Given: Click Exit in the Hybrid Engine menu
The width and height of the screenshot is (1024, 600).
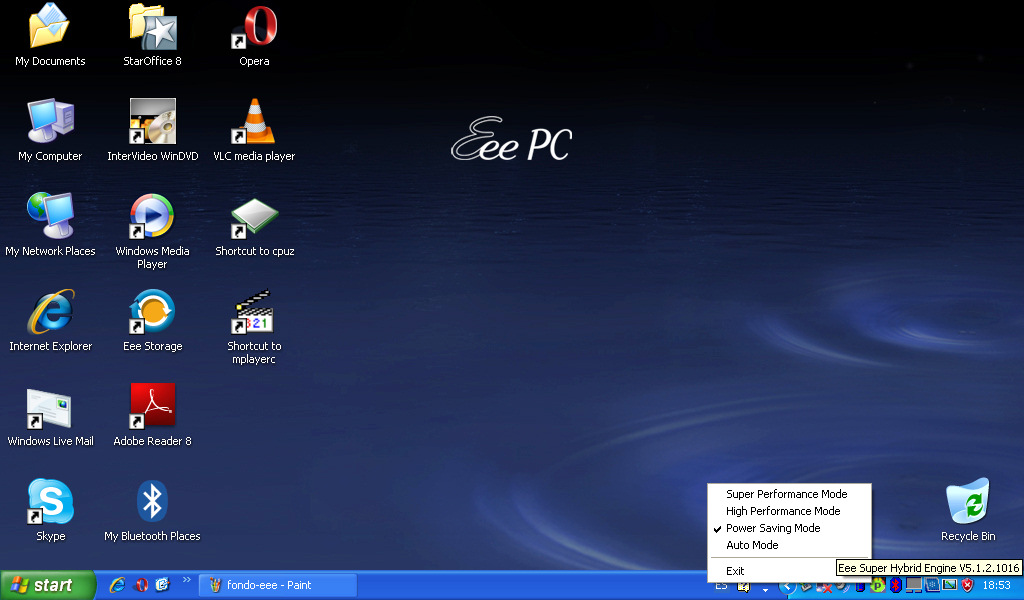Looking at the screenshot, I should (735, 571).
